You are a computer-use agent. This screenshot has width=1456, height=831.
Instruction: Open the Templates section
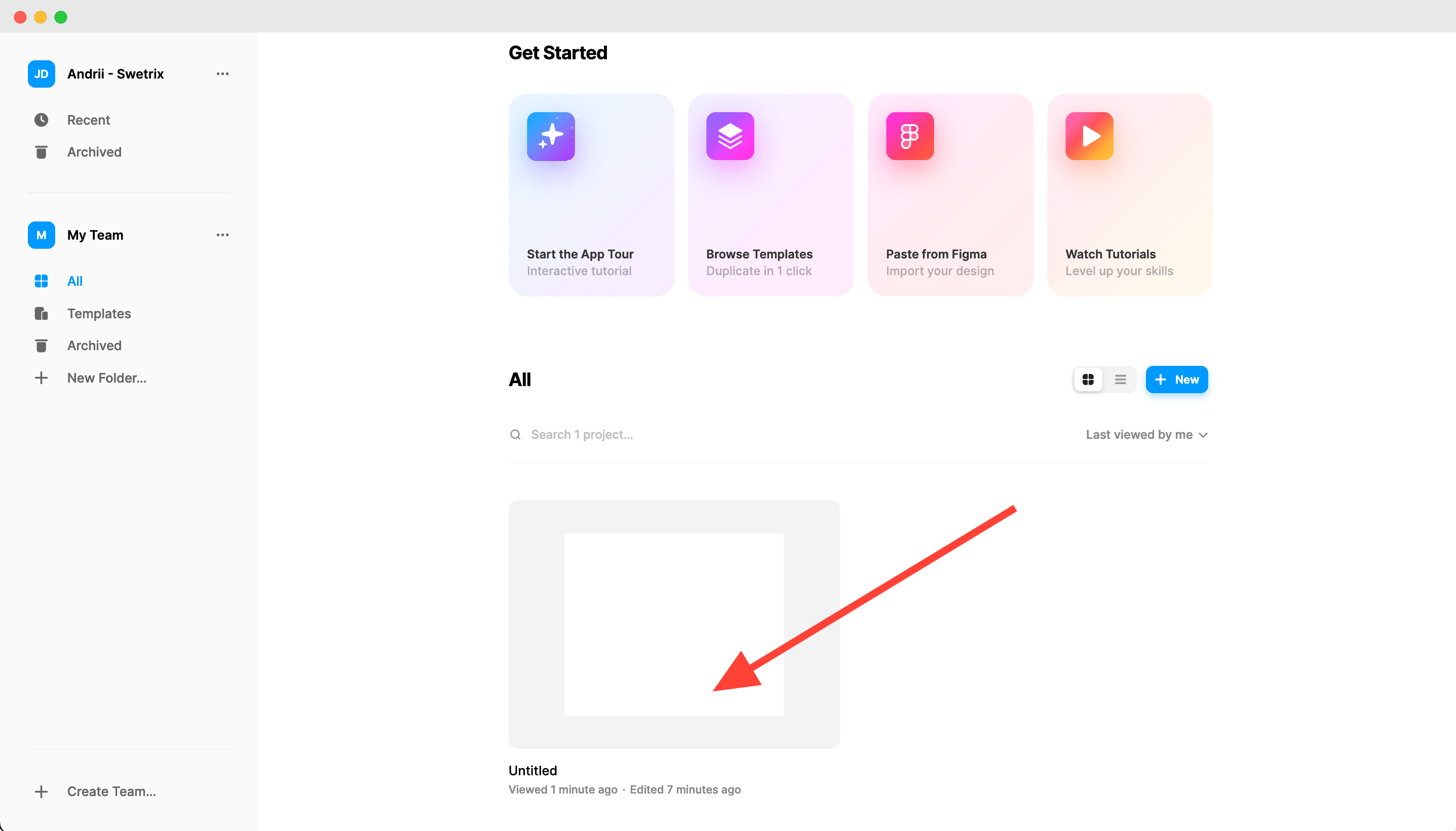click(99, 313)
